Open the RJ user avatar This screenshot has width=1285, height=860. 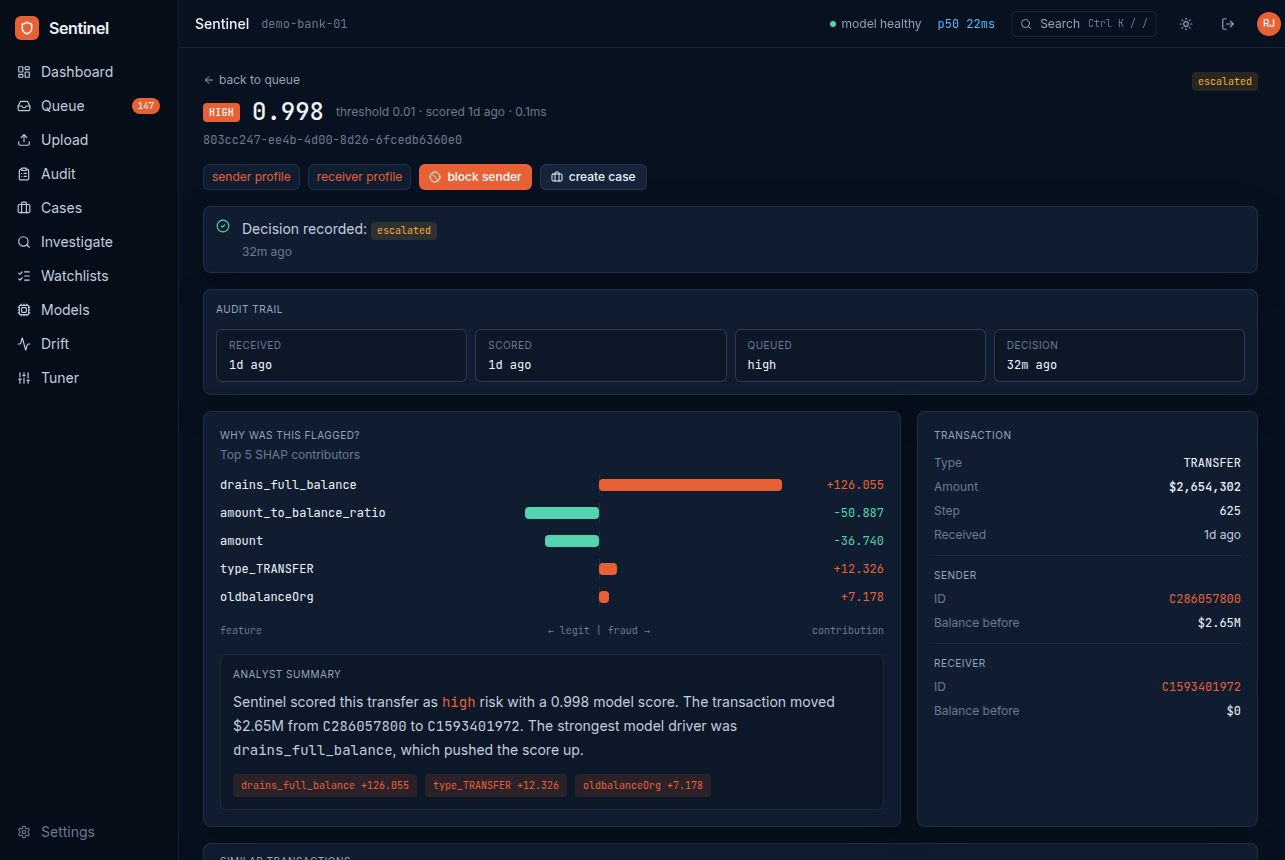[1268, 24]
